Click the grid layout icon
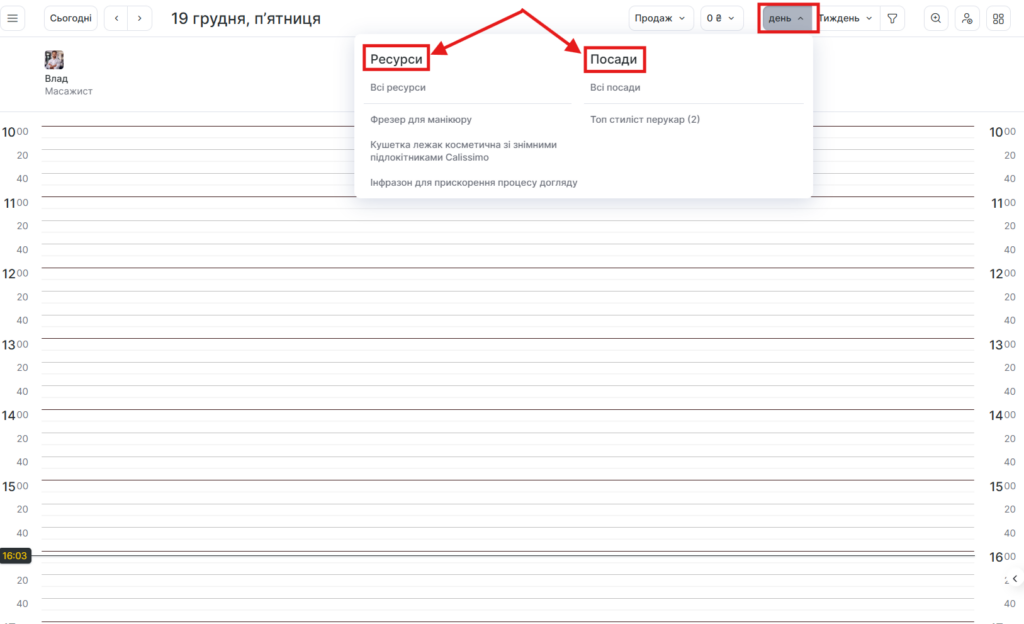Viewport: 1024px width, 624px height. tap(998, 18)
